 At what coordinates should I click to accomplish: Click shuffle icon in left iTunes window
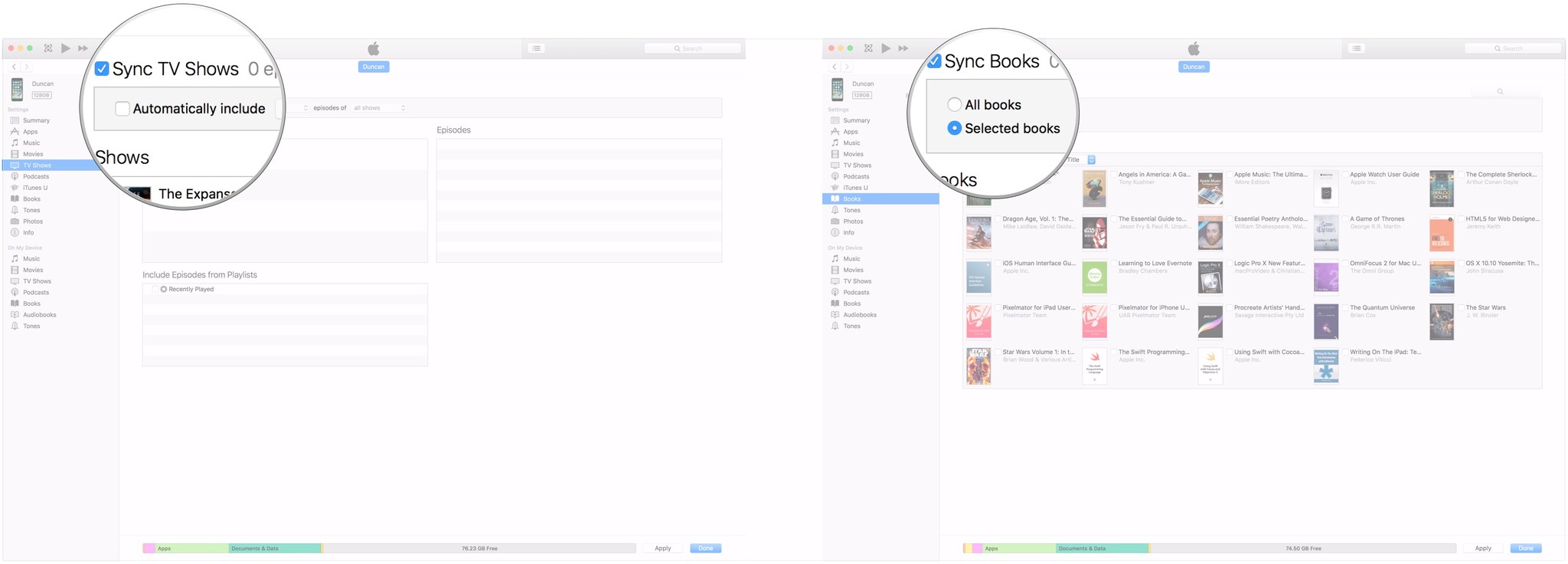(x=48, y=48)
